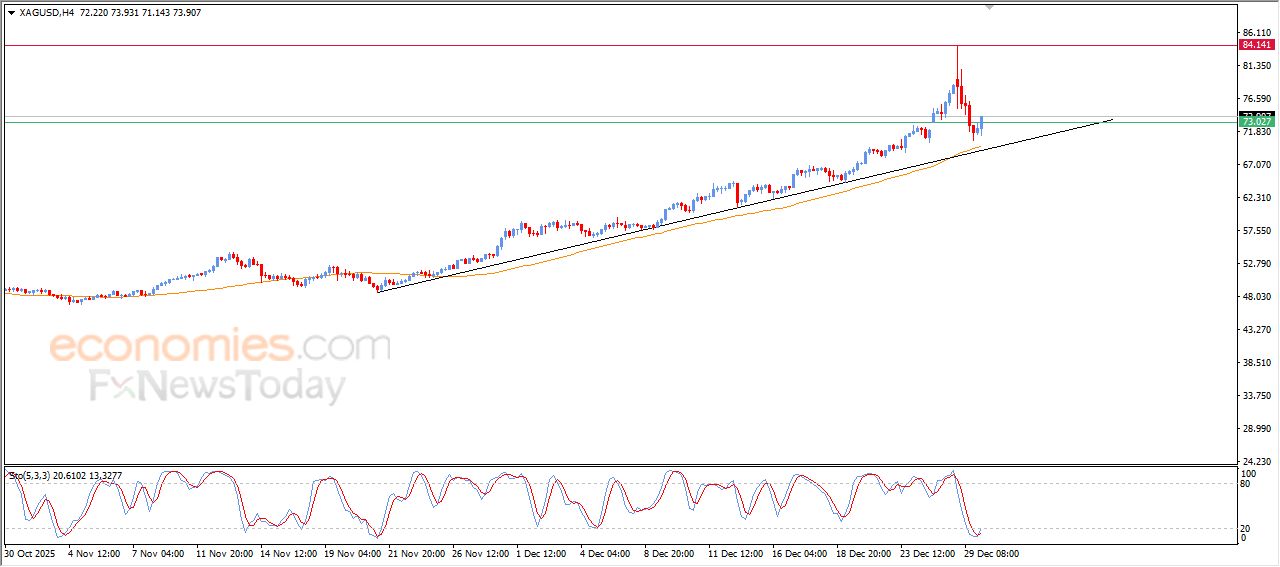Click the 4 Nov 12:00 time label
This screenshot has width=1280, height=567.
(x=94, y=552)
